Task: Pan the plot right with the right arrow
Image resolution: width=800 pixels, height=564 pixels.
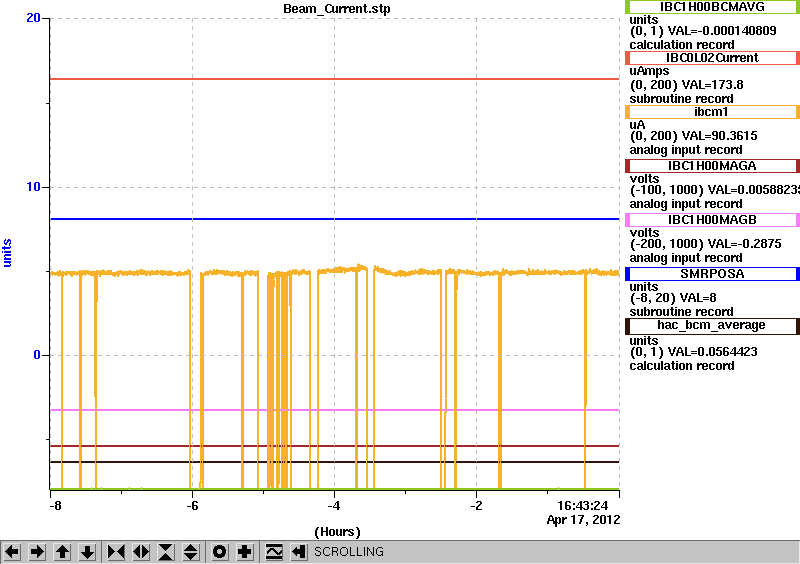Action: 37,552
